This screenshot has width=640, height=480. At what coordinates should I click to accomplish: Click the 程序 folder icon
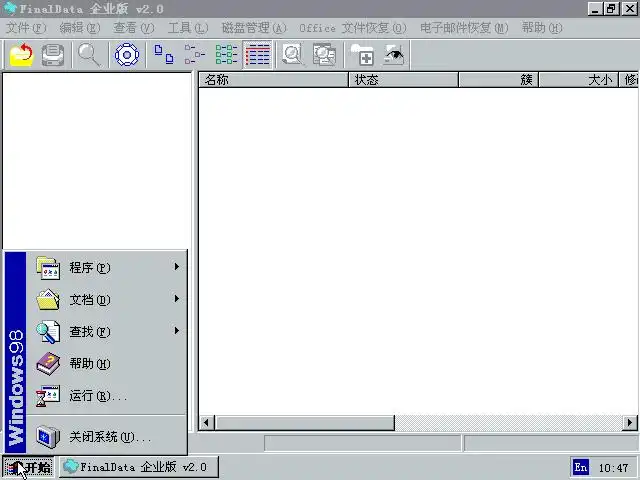tap(48, 268)
